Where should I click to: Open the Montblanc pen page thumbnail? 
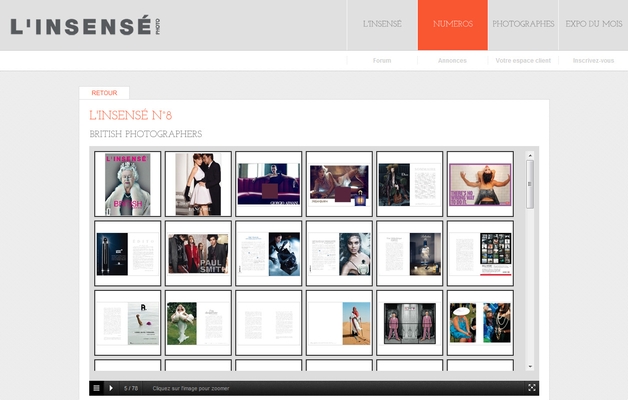(127, 253)
